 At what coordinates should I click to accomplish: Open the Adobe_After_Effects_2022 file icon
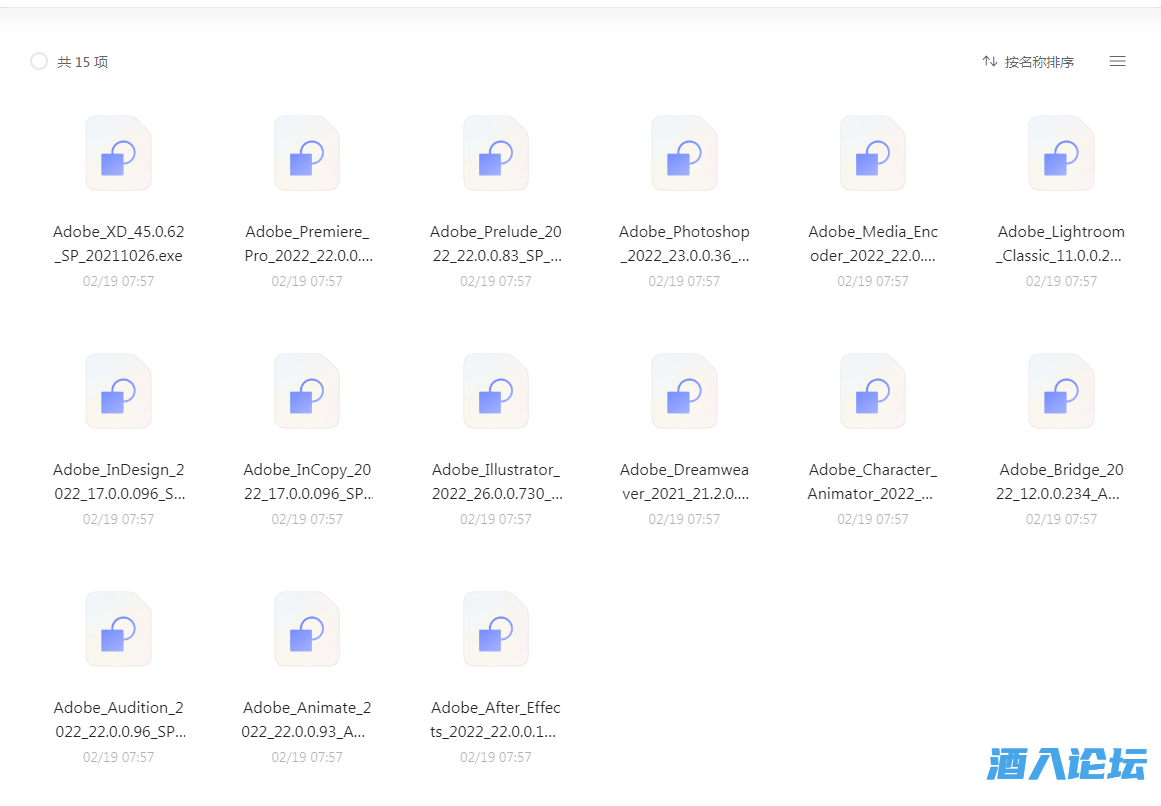[x=496, y=629]
